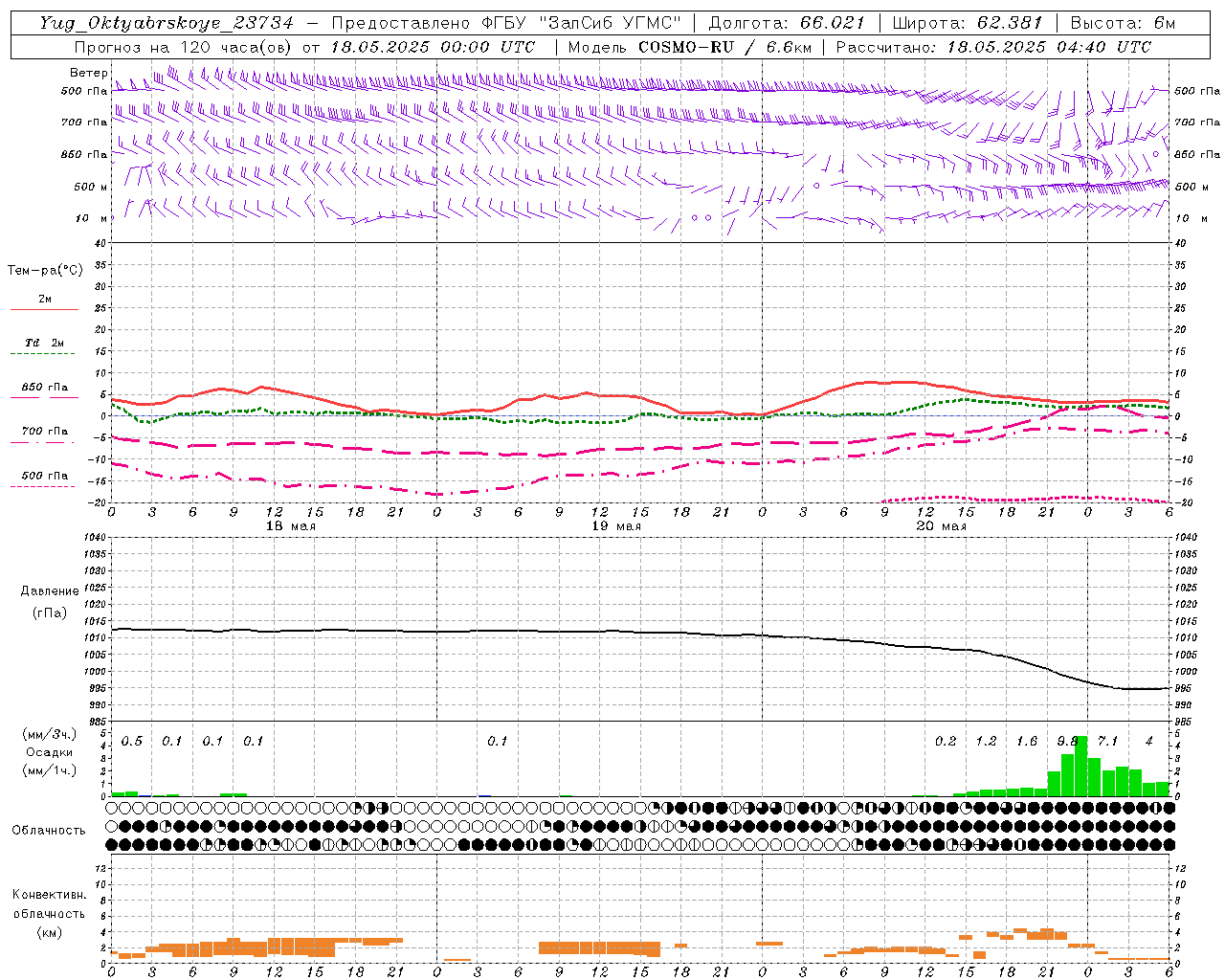Select the 0.2 precipitation total value
1225x980 pixels.
[x=946, y=742]
